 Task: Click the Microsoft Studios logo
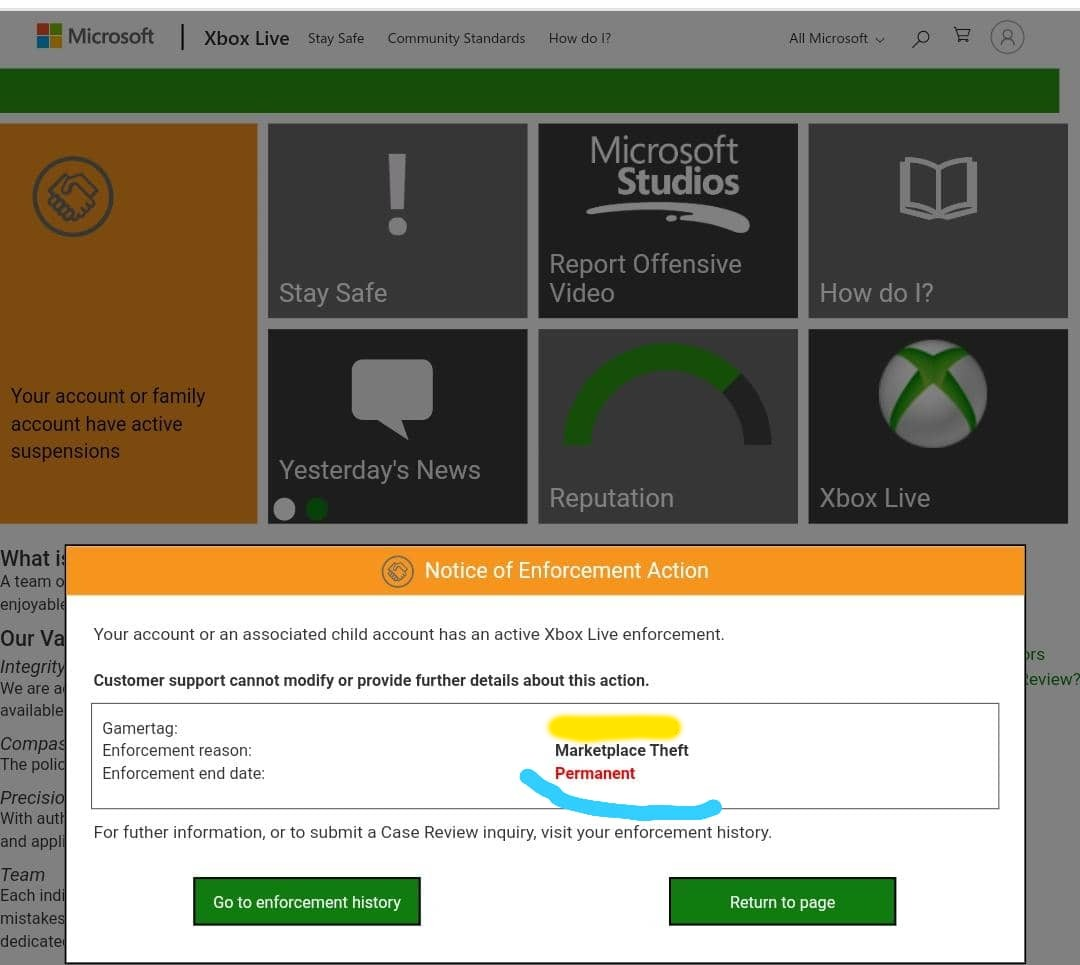pos(667,183)
